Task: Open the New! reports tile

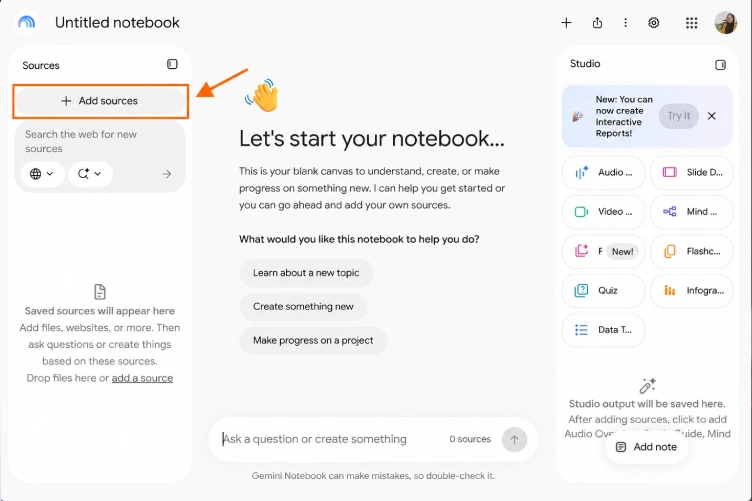Action: coord(603,251)
